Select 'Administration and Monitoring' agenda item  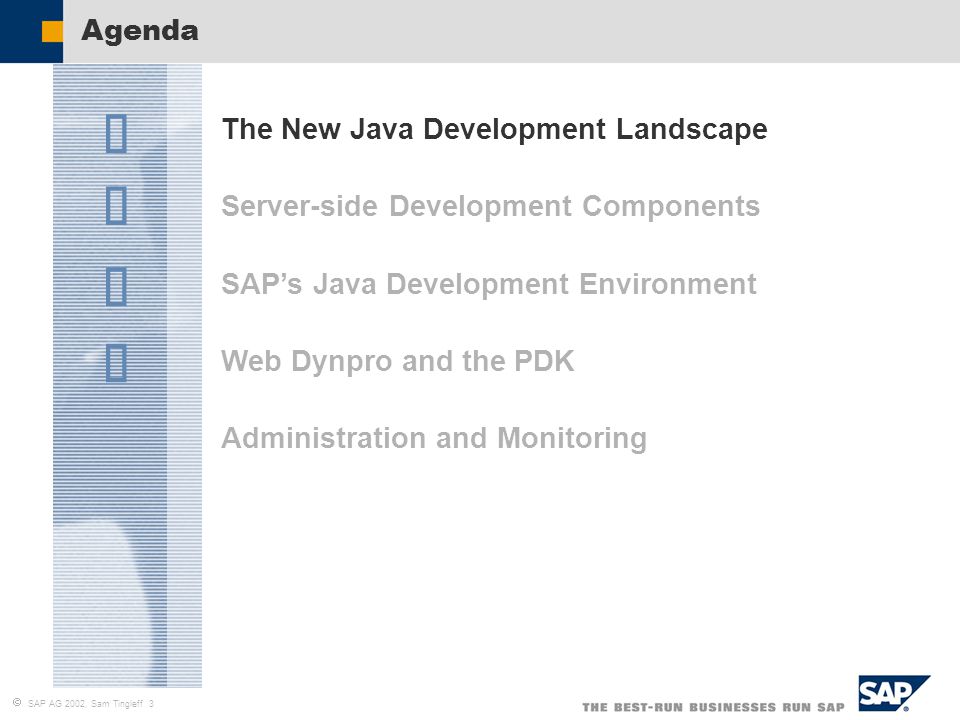point(433,438)
